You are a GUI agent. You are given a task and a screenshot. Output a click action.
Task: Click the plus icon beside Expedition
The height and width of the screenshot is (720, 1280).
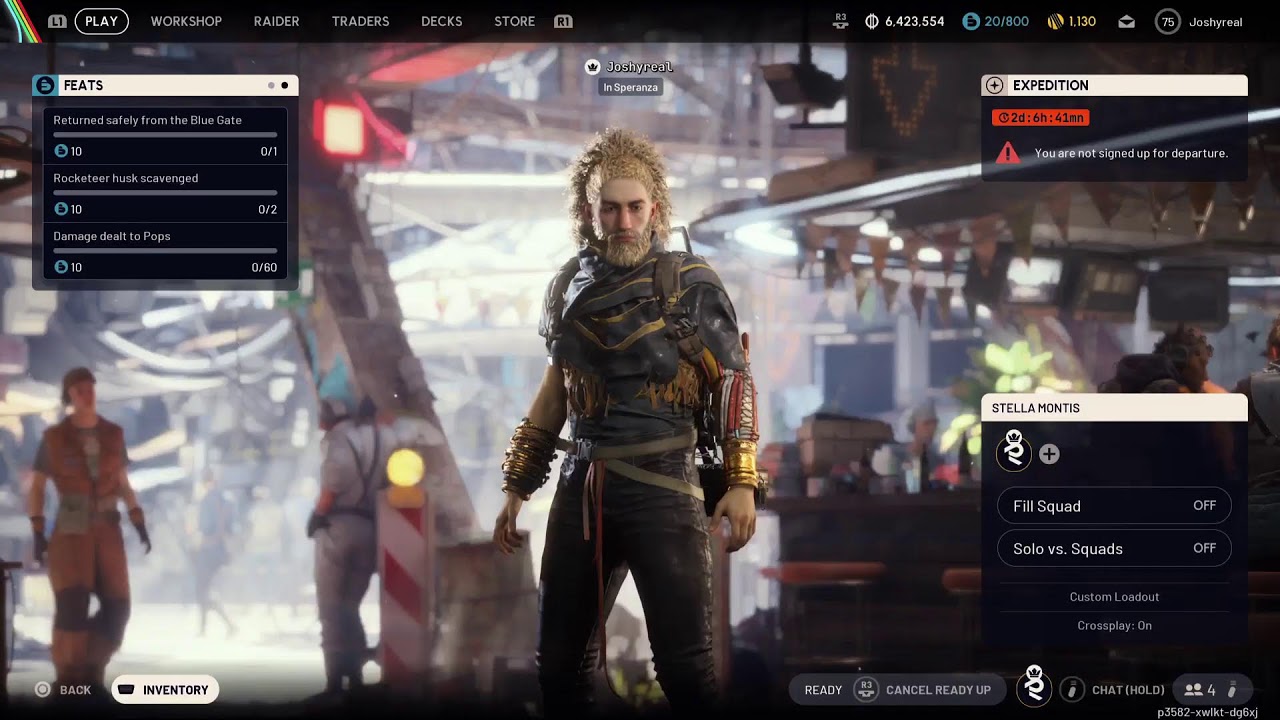click(994, 85)
